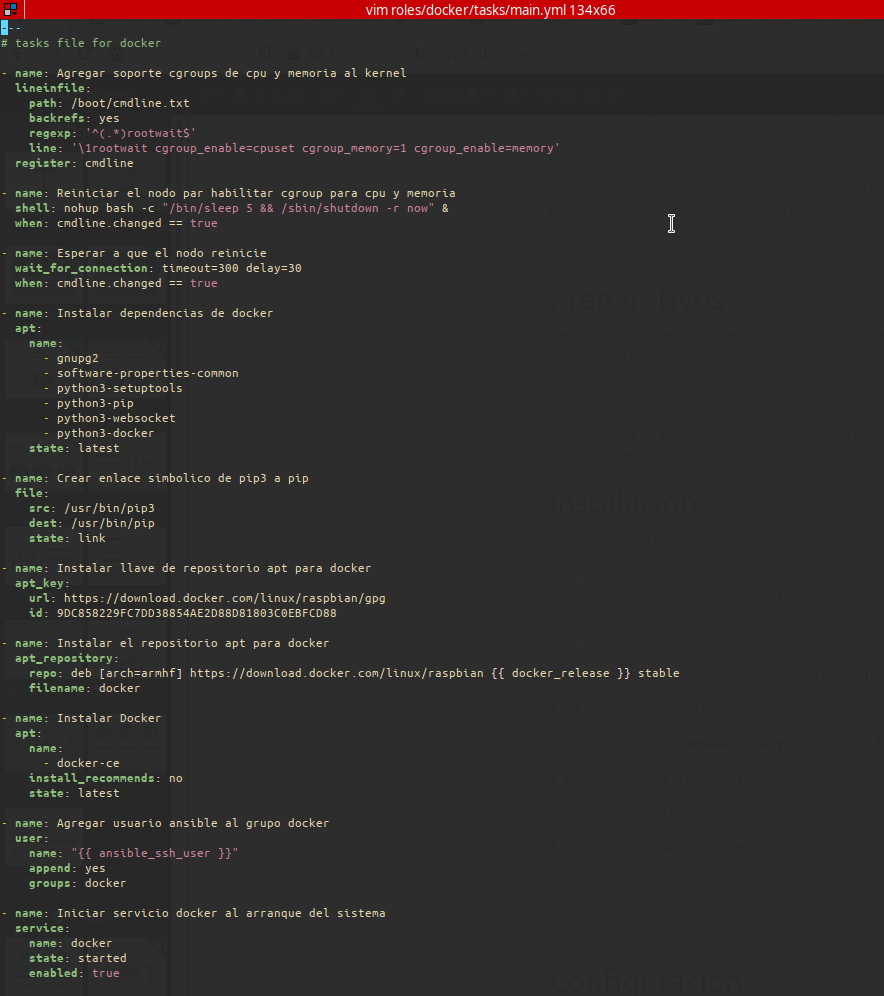Screen dimensions: 884x996
Task: Click the apt_repository repo deb line
Action: 350,672
